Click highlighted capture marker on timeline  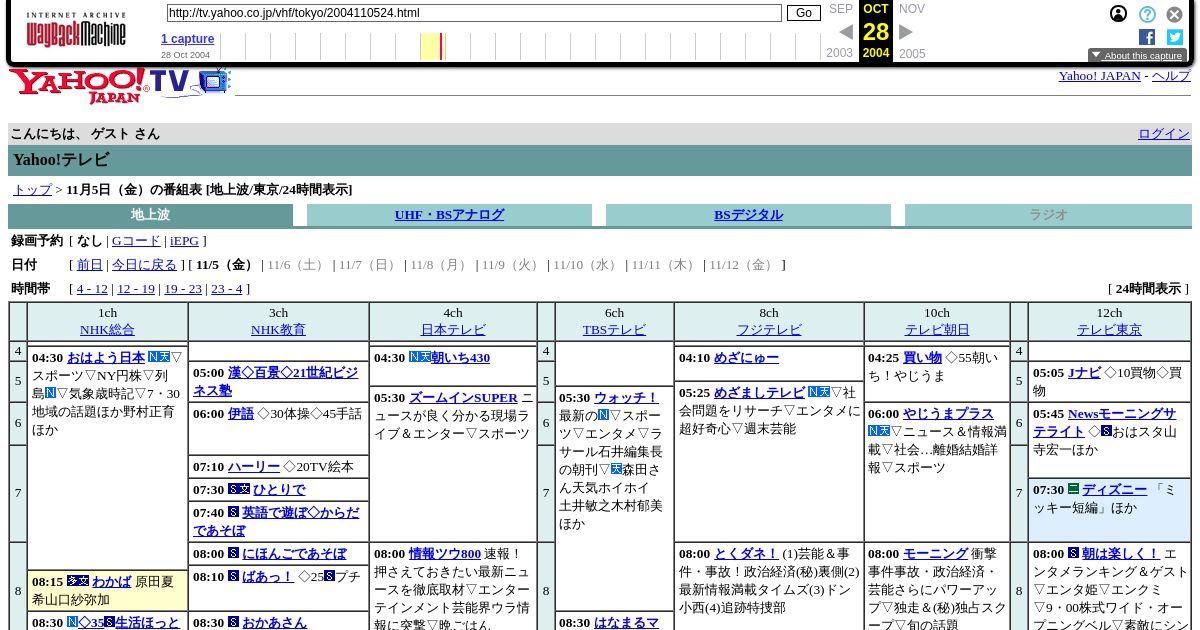[x=442, y=46]
